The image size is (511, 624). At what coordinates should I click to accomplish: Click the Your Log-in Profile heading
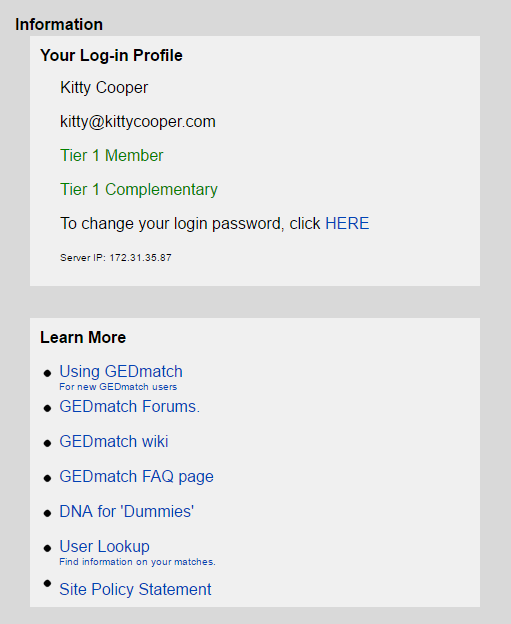point(111,55)
